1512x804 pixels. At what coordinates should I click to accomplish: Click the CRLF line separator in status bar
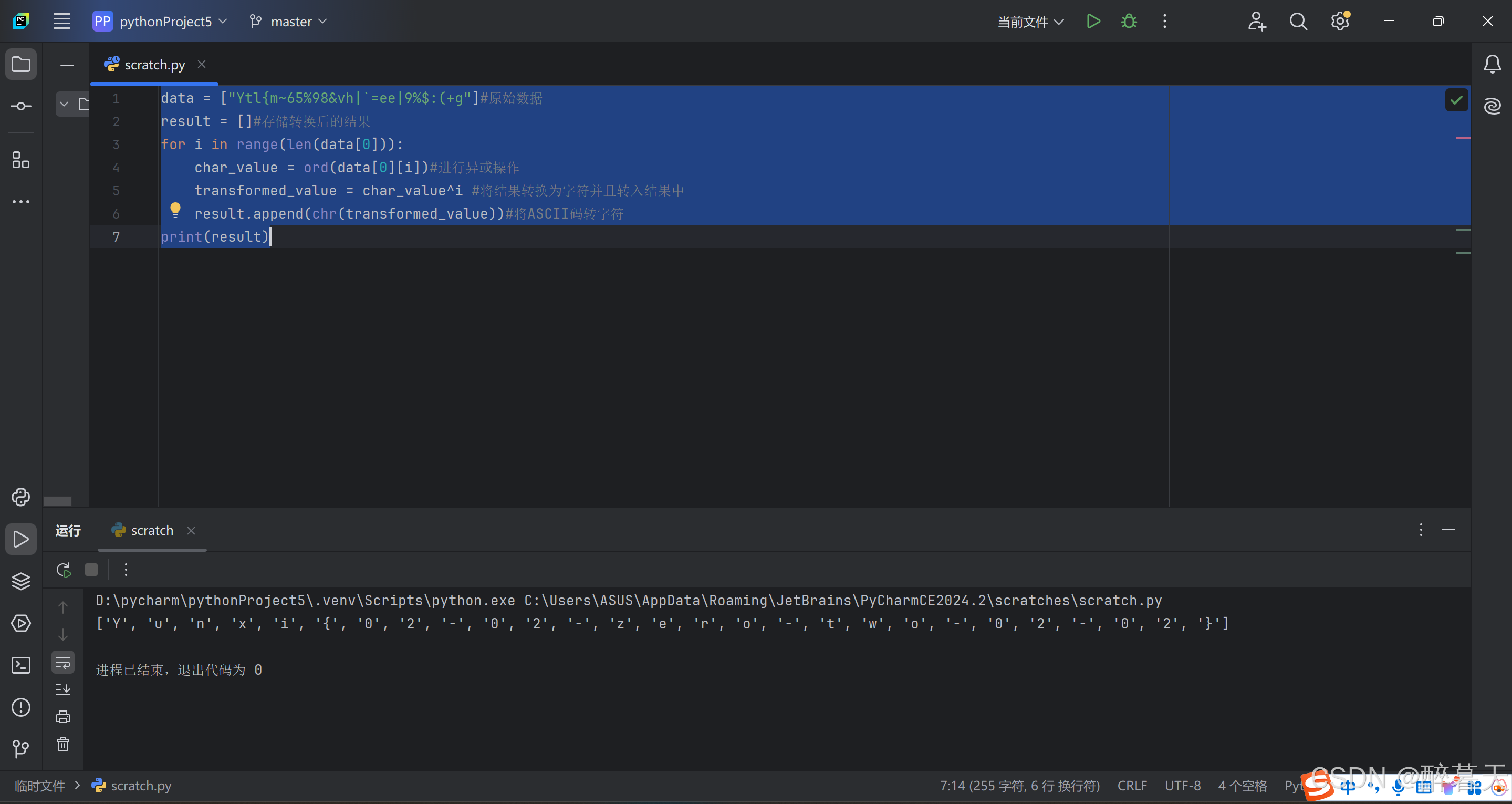coord(1132,786)
